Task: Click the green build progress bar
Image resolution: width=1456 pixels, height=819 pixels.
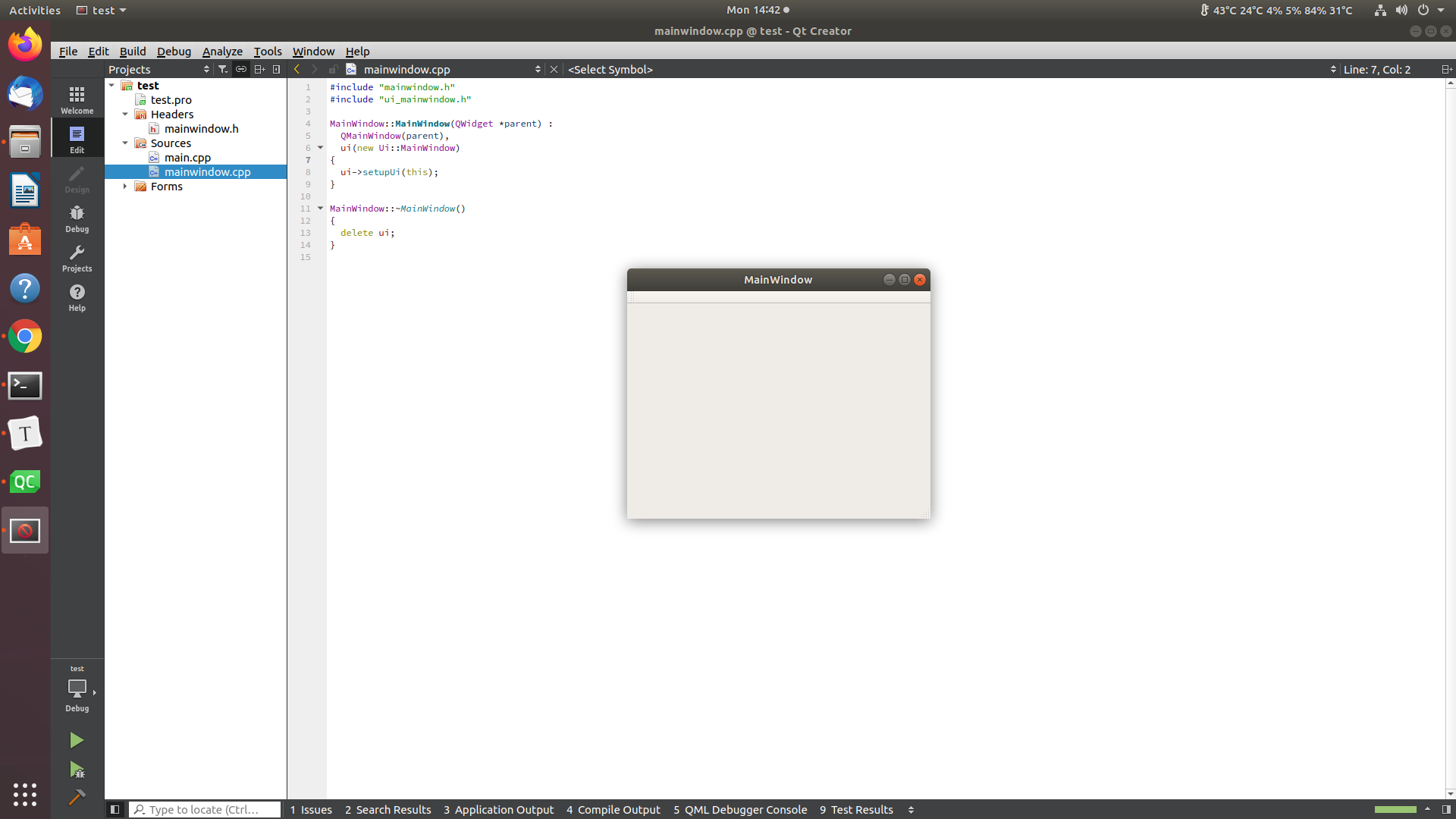Action: [1395, 809]
